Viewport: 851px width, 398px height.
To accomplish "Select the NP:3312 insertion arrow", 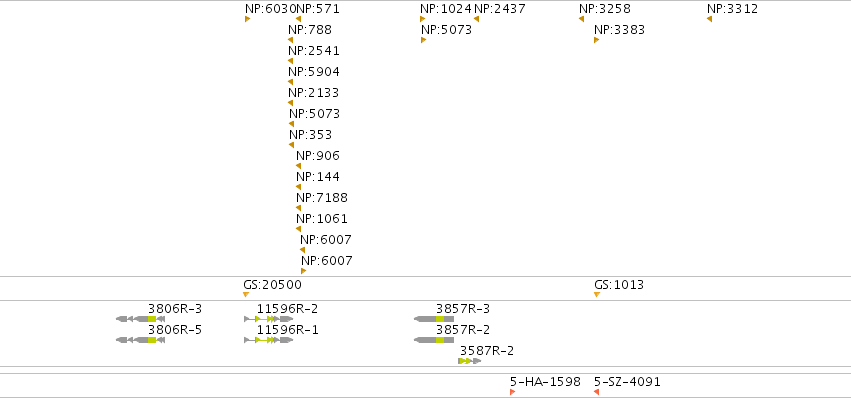I will coord(709,19).
